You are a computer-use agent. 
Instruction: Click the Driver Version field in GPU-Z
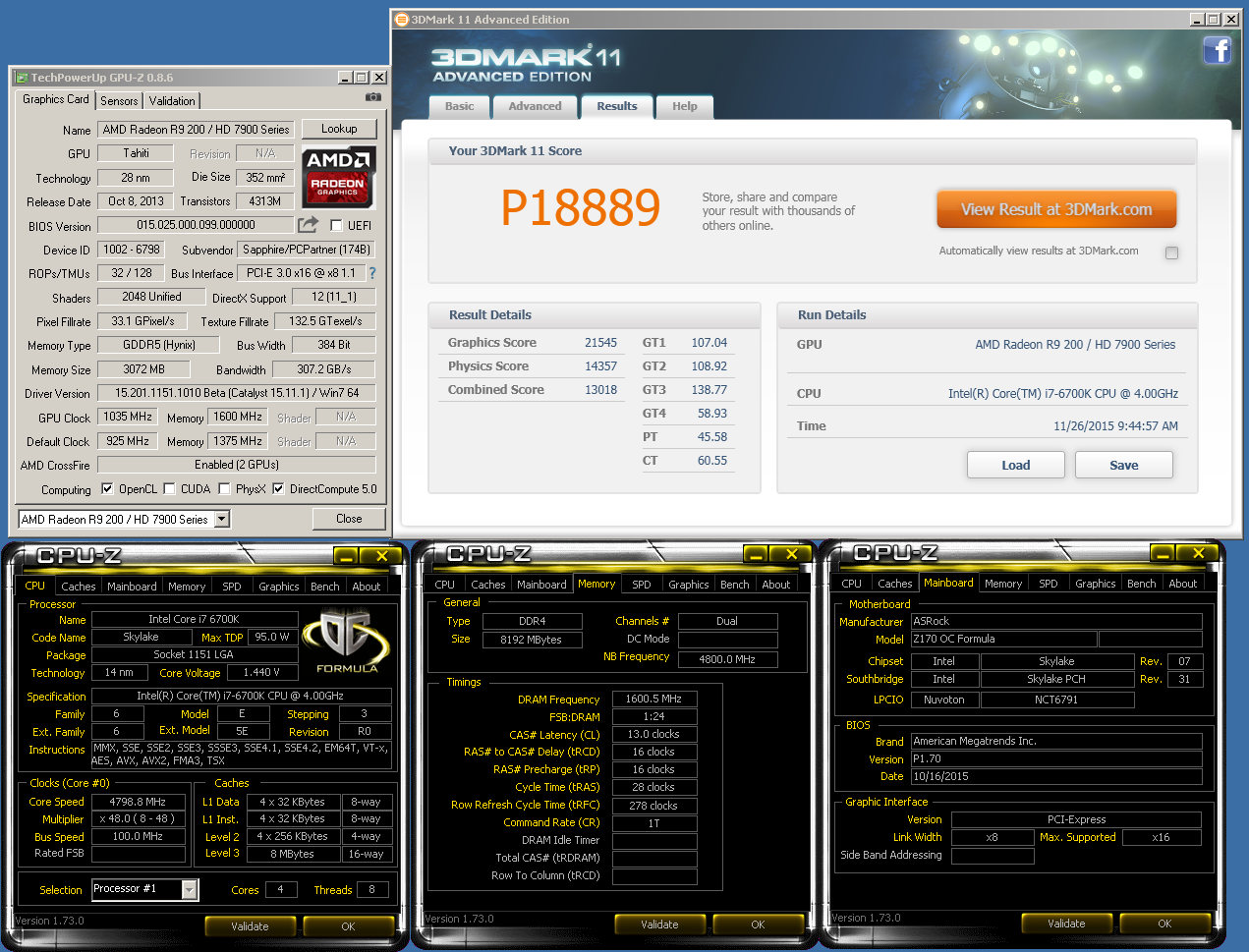coord(237,393)
